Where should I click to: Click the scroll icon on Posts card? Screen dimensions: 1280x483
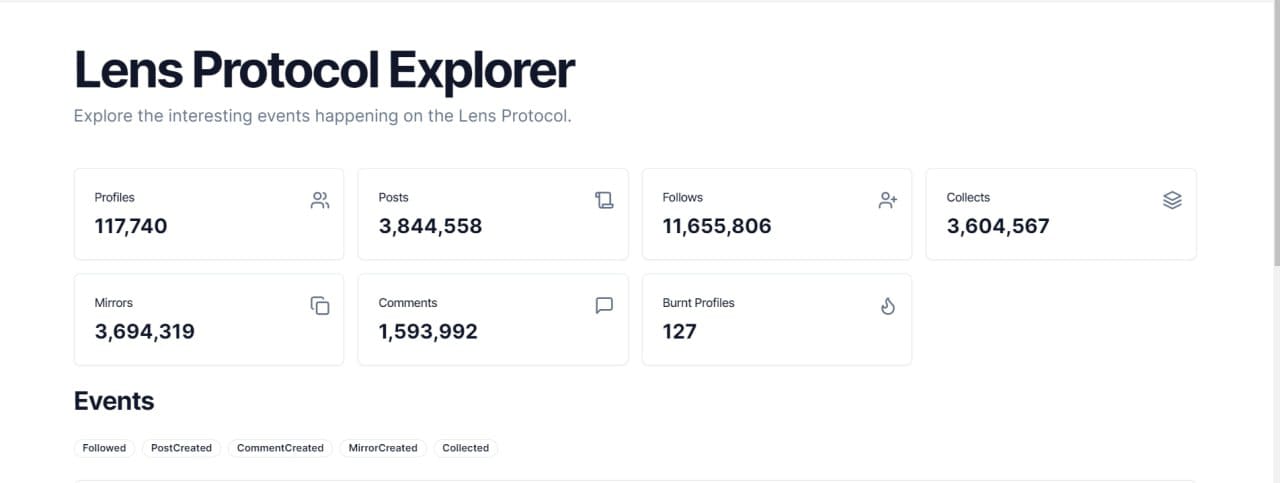click(604, 200)
